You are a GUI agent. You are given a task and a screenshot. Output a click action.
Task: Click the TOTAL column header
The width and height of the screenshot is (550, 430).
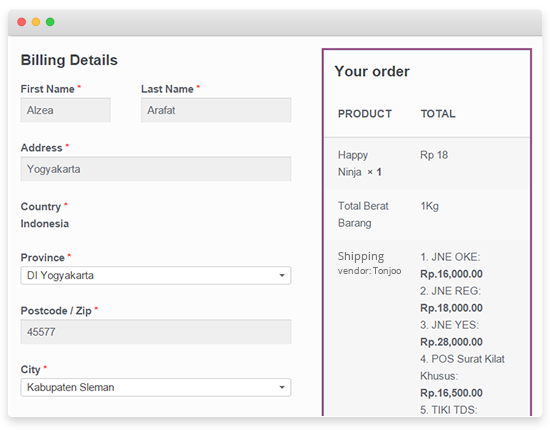tap(438, 114)
